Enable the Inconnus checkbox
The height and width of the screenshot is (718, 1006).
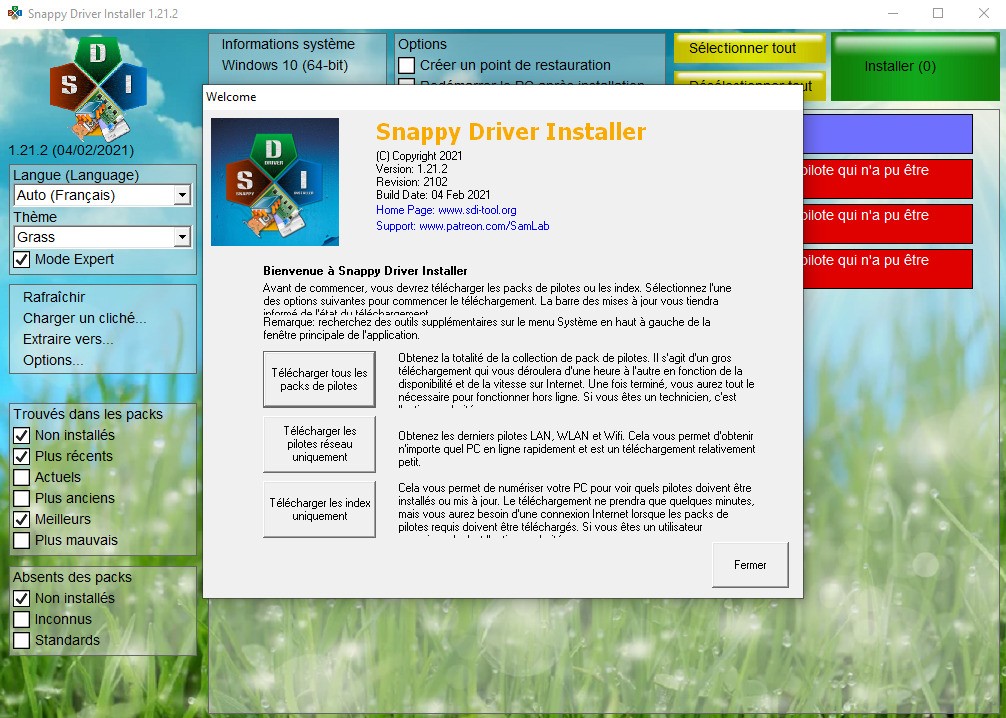(22, 619)
